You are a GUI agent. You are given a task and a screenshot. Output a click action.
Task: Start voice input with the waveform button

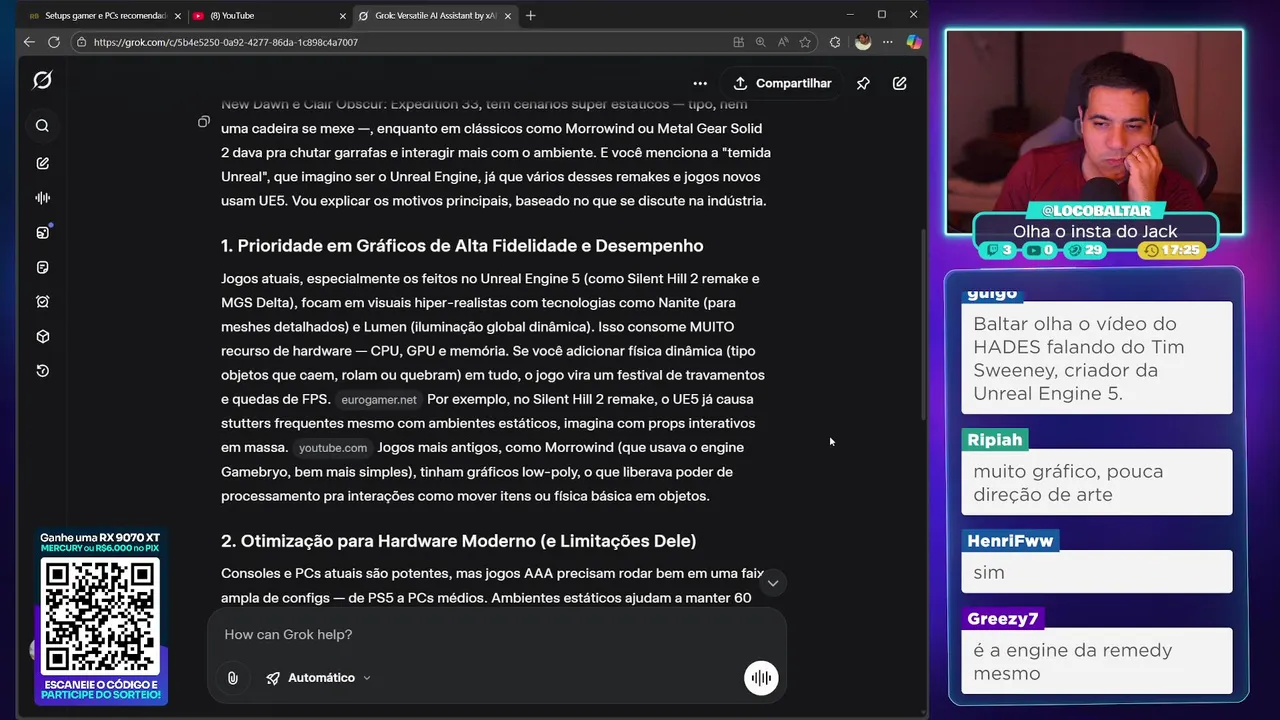click(761, 678)
